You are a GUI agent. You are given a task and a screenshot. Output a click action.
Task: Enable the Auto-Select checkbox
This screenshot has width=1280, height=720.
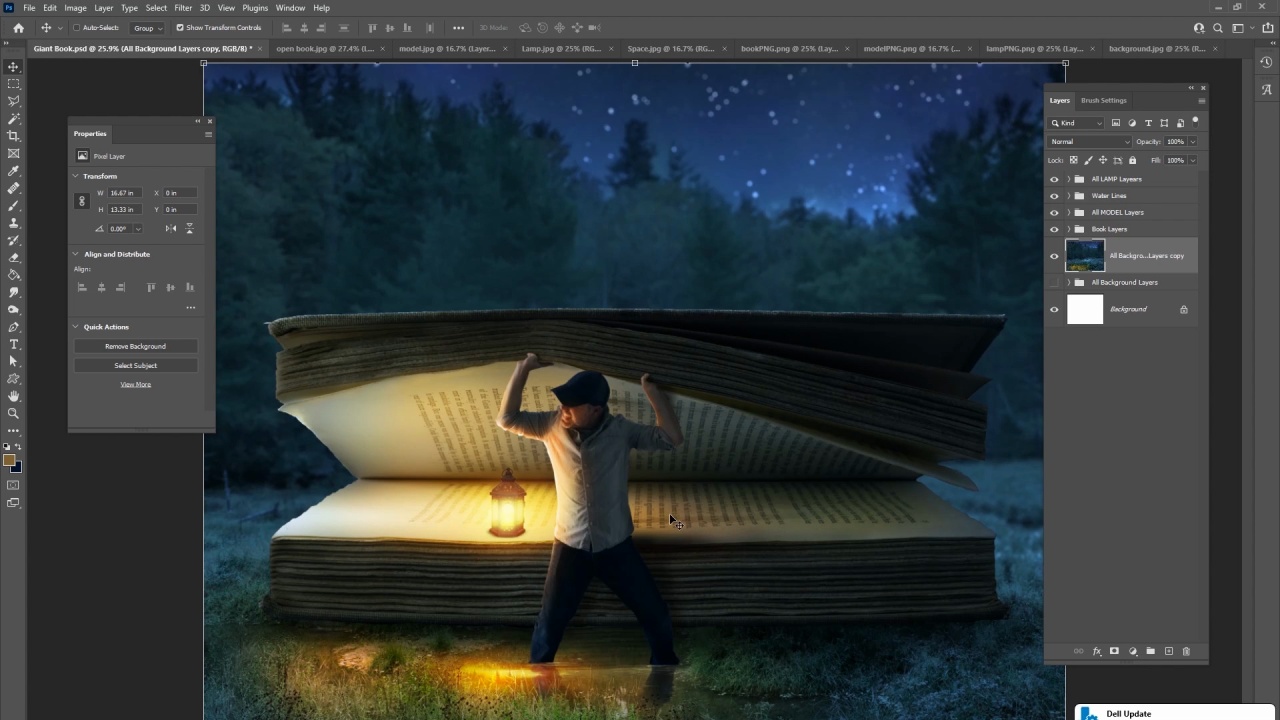tap(76, 28)
